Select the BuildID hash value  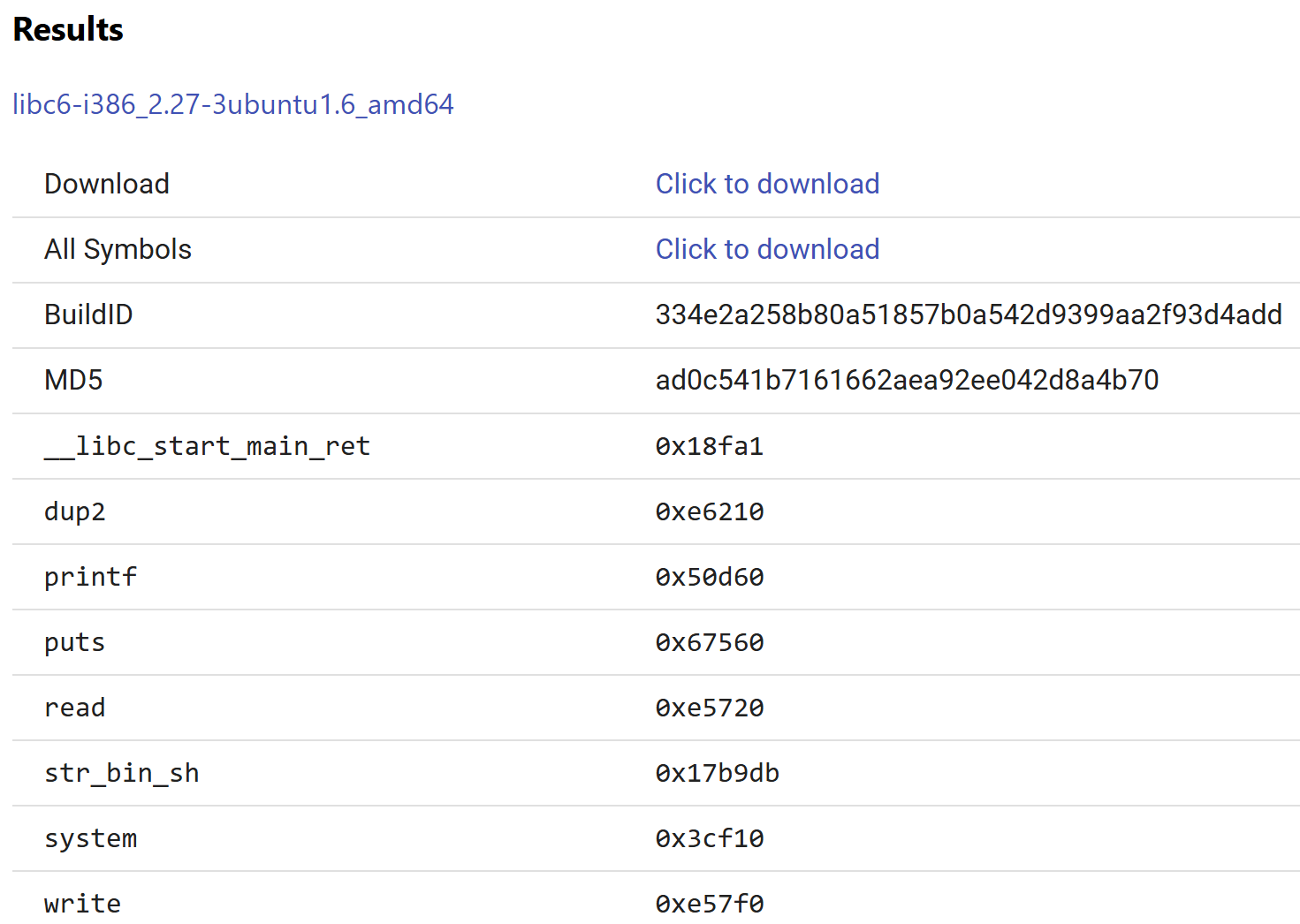[968, 314]
